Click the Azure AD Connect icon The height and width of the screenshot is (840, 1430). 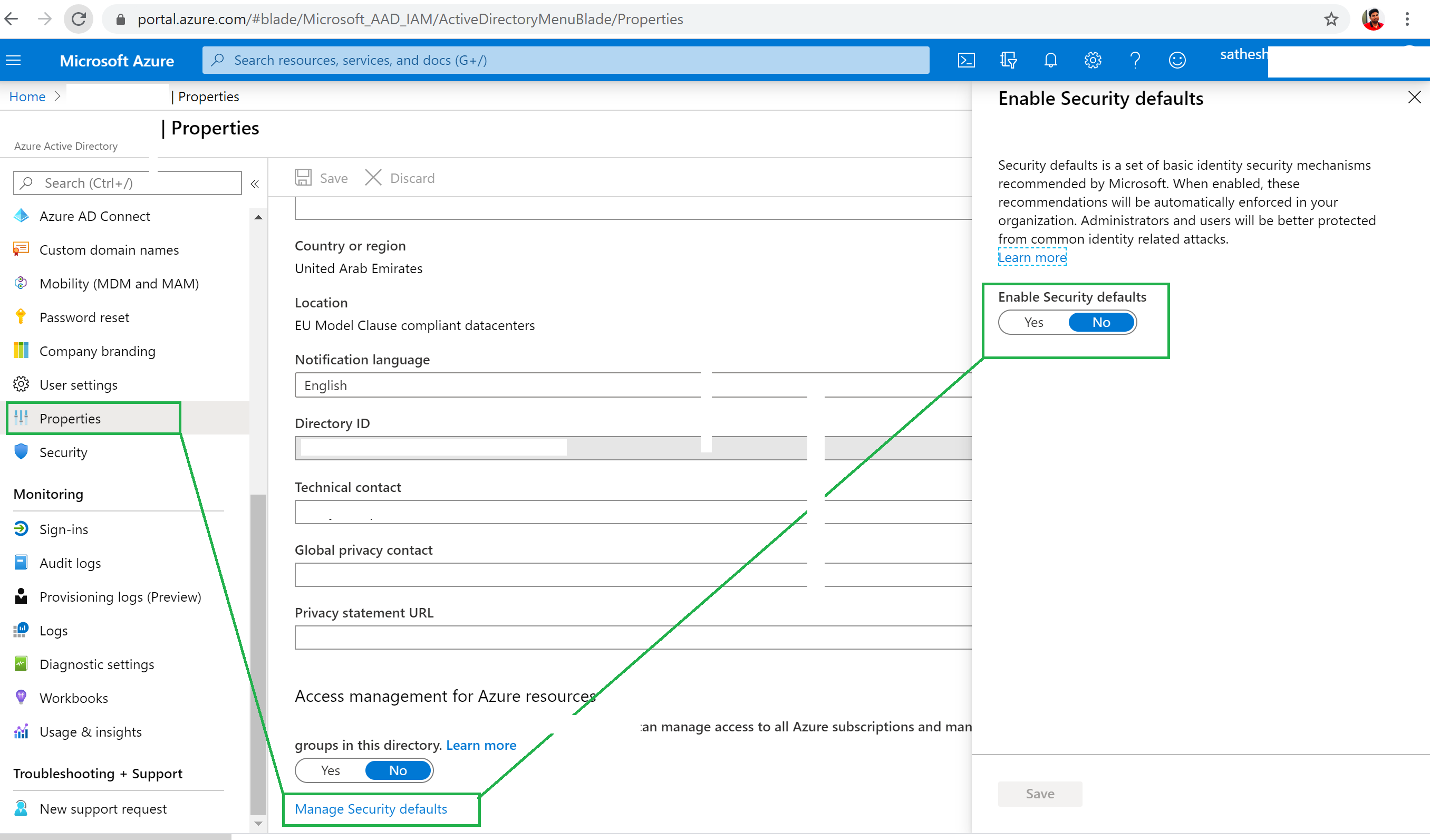[21, 216]
